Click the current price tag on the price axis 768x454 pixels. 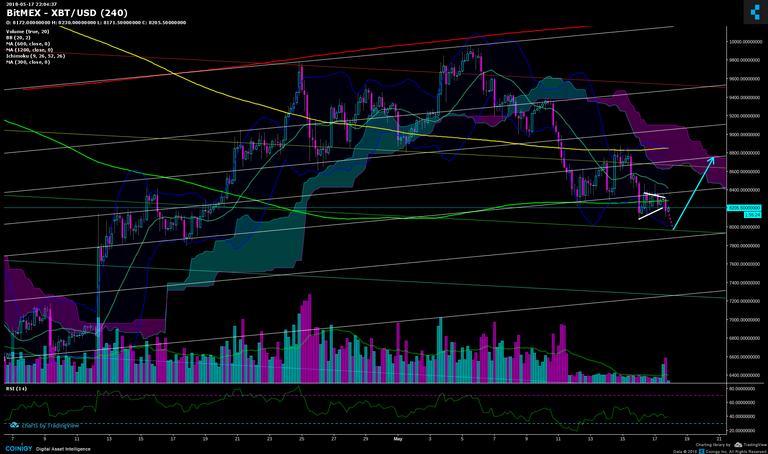pyautogui.click(x=744, y=208)
